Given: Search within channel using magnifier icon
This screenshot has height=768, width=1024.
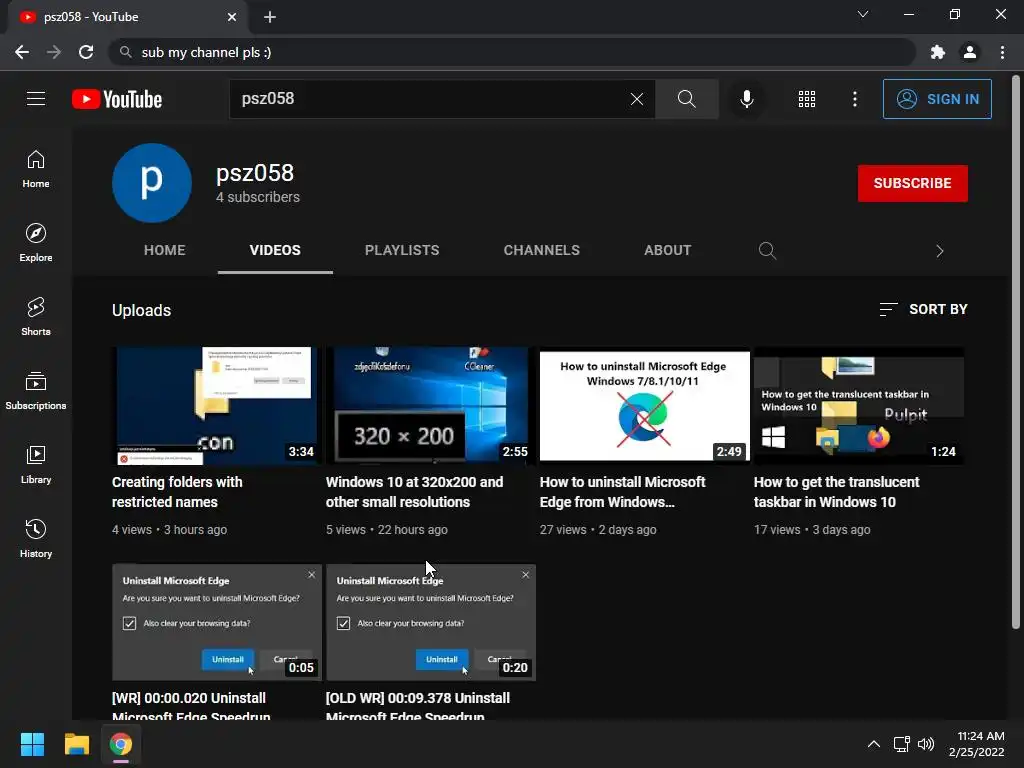Looking at the screenshot, I should point(767,251).
